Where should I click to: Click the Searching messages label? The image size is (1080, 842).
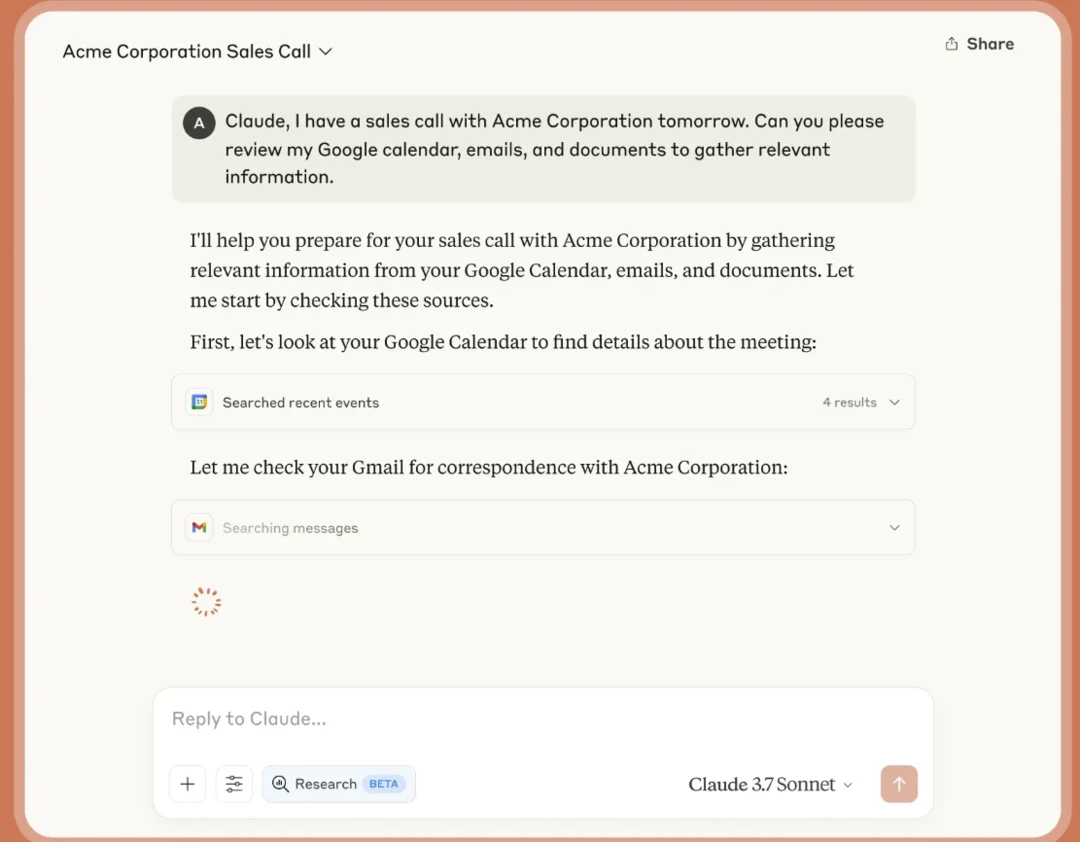tap(290, 528)
